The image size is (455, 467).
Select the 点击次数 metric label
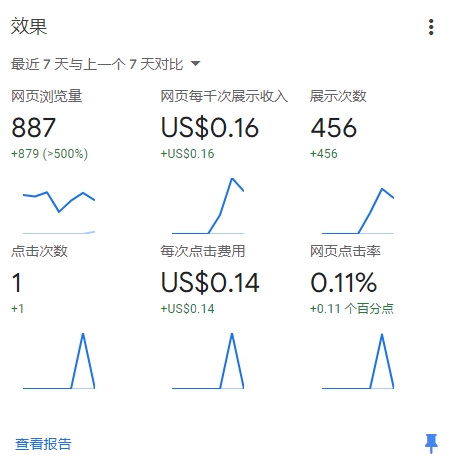point(39,251)
